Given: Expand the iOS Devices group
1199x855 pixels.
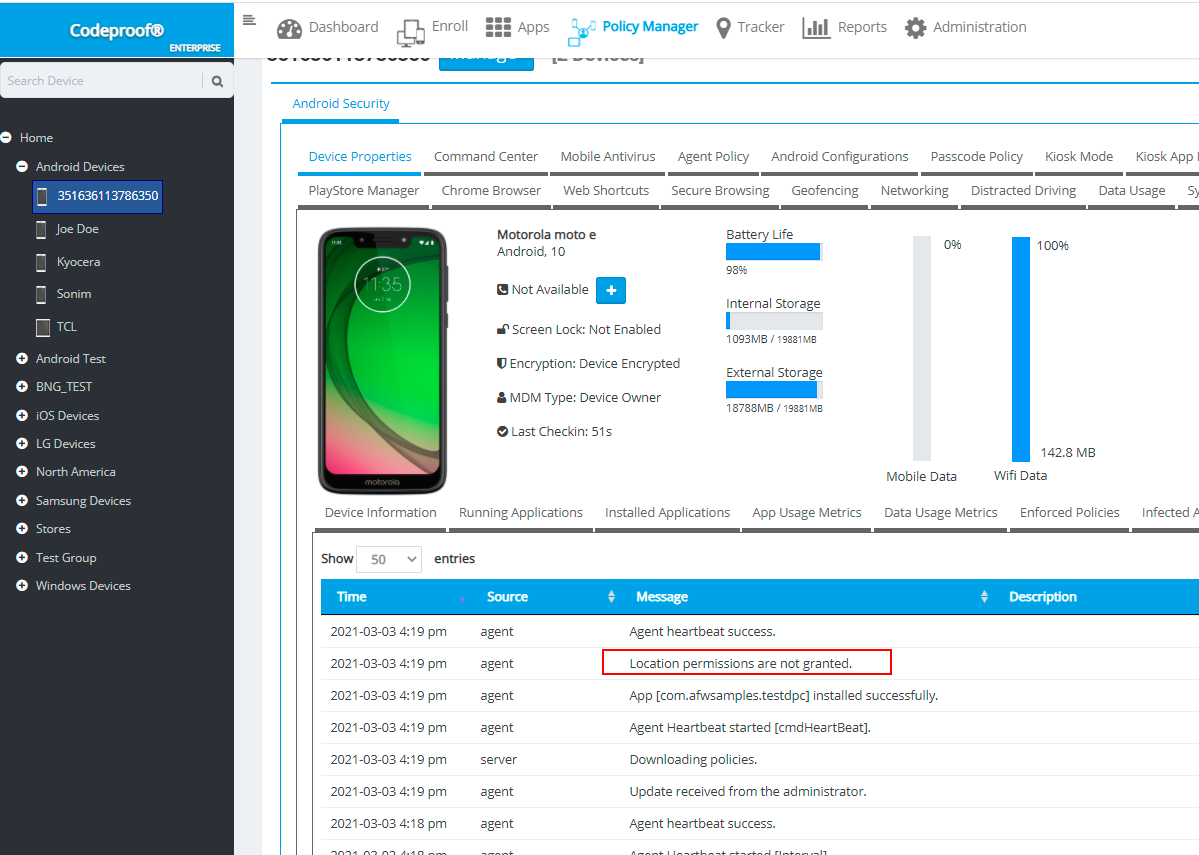Looking at the screenshot, I should pyautogui.click(x=21, y=416).
